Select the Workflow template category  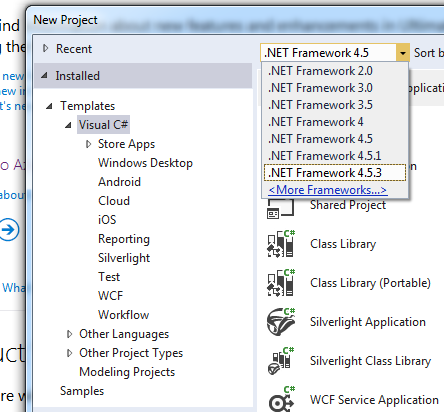pyautogui.click(x=123, y=315)
